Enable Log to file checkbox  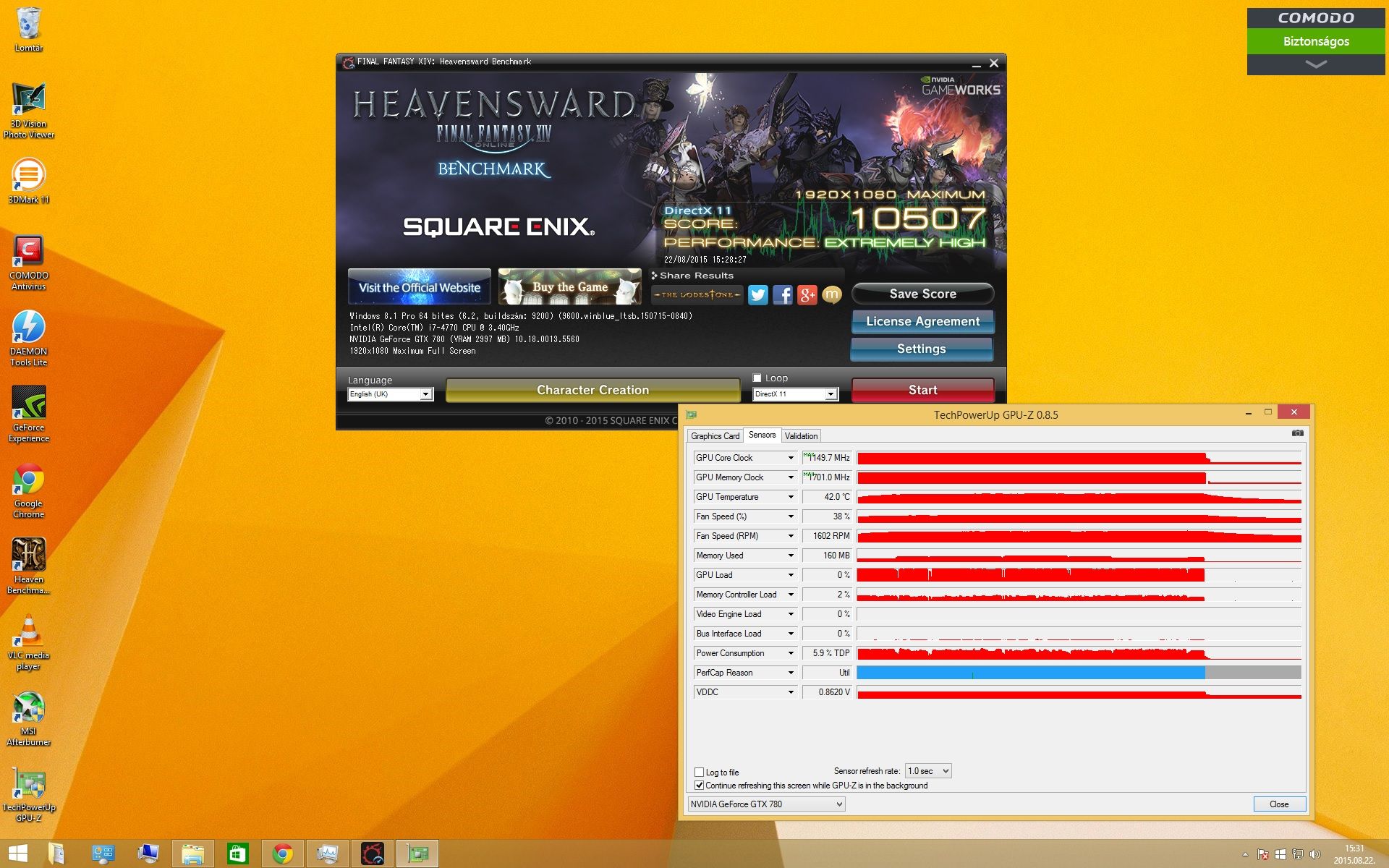pyautogui.click(x=700, y=772)
